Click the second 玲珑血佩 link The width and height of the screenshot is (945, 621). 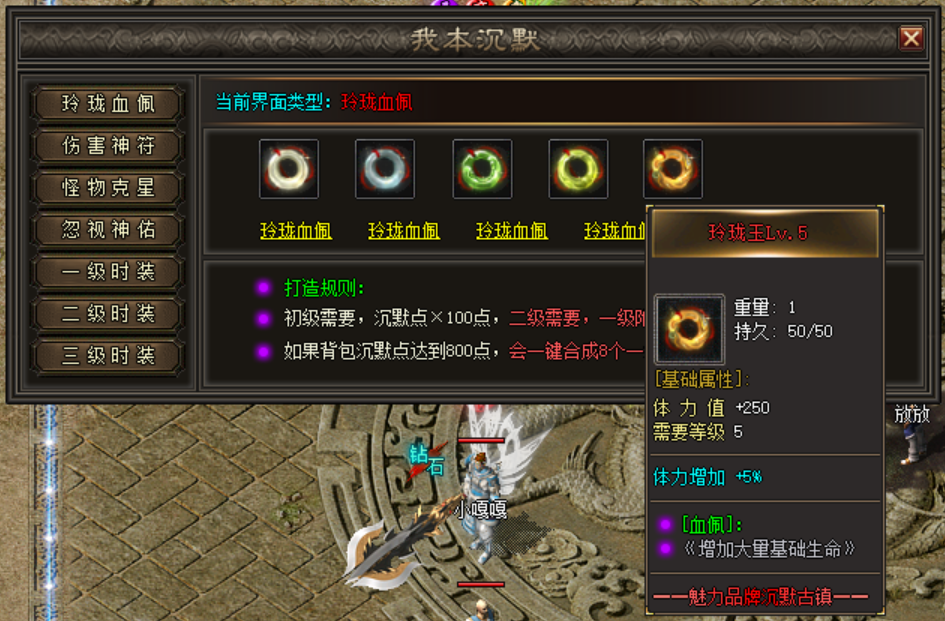[404, 230]
